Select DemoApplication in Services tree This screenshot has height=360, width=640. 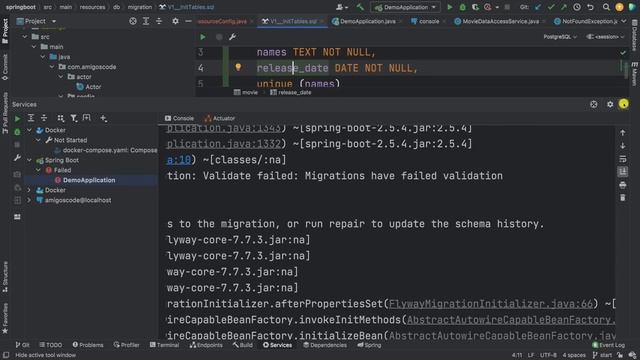[x=89, y=180]
